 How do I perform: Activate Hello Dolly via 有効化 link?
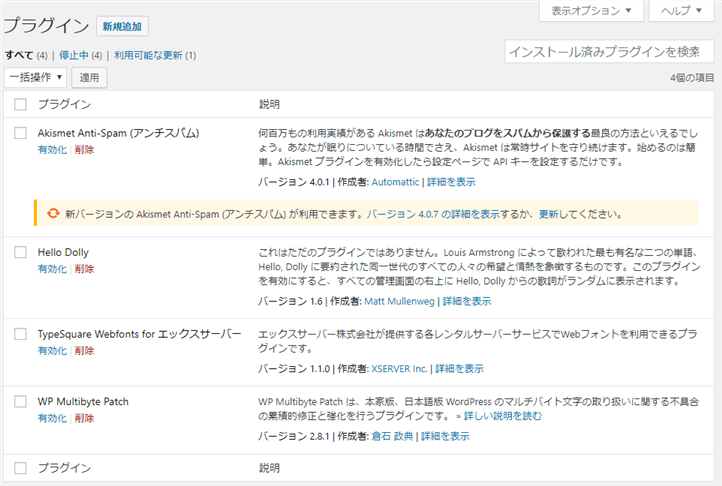(52, 269)
